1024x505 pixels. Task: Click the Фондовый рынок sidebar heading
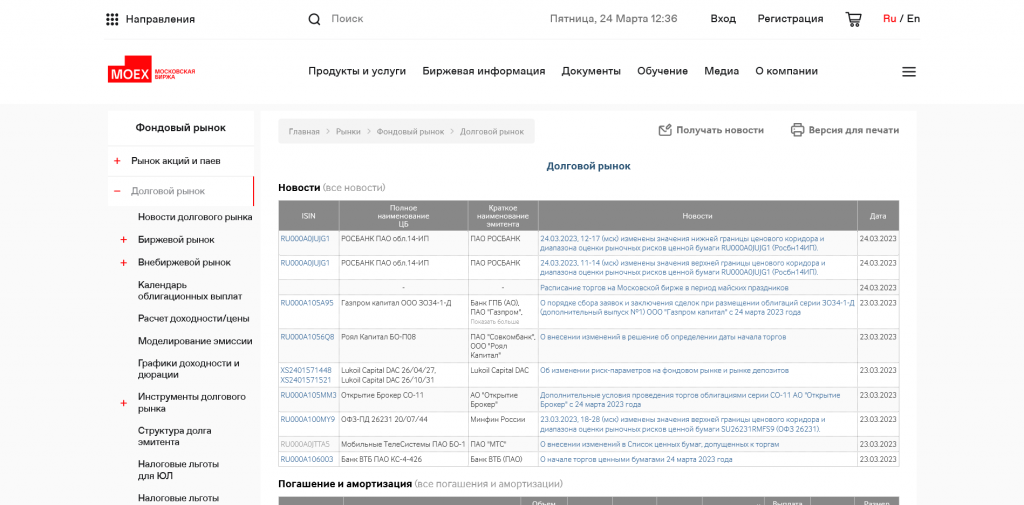click(x=181, y=128)
